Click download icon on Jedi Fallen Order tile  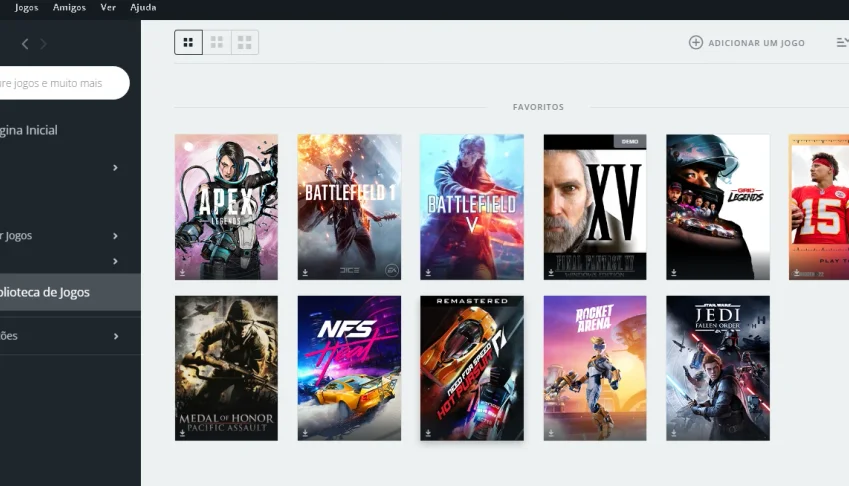674,434
